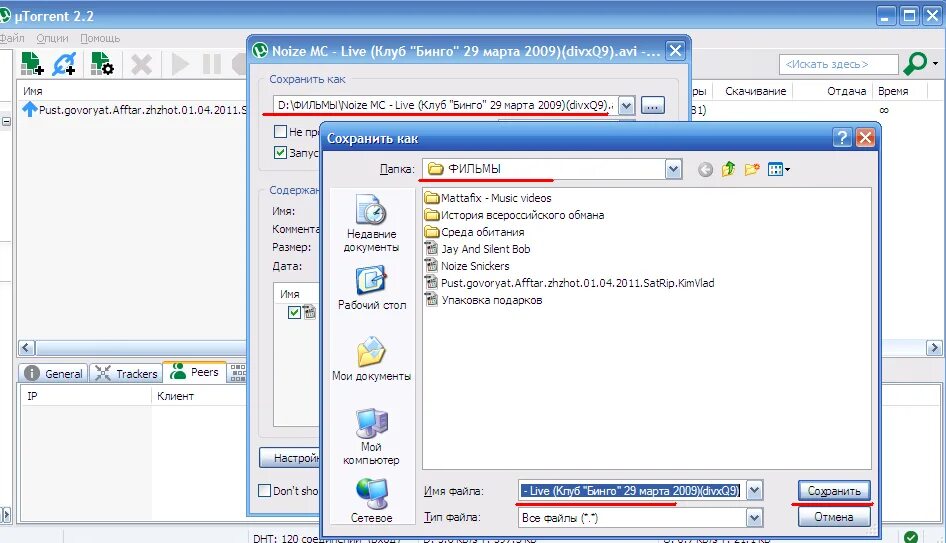946x543 pixels.
Task: Click the Искать здесь search field
Action: click(839, 64)
